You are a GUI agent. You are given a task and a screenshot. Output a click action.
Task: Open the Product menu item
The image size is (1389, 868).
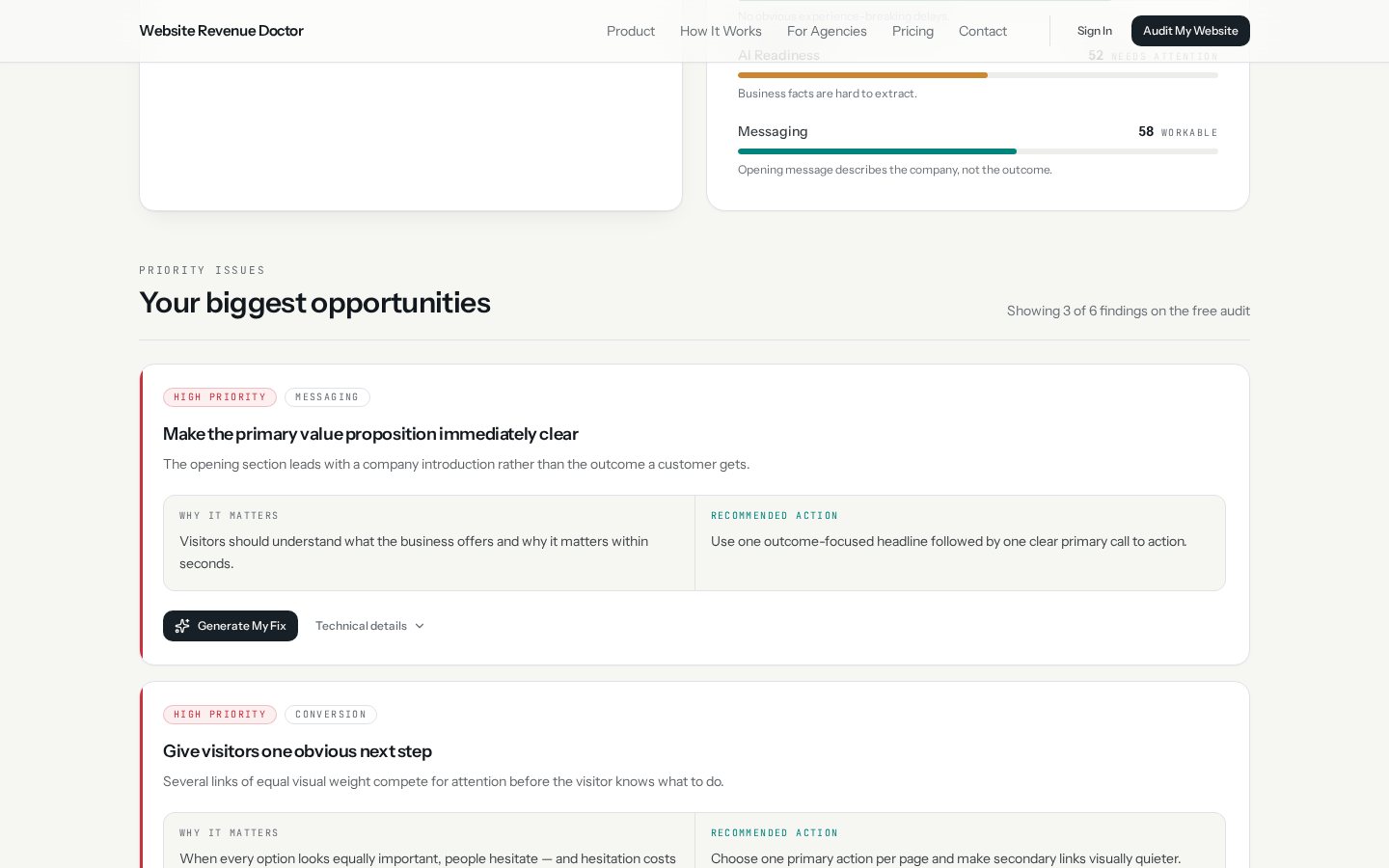tap(631, 31)
